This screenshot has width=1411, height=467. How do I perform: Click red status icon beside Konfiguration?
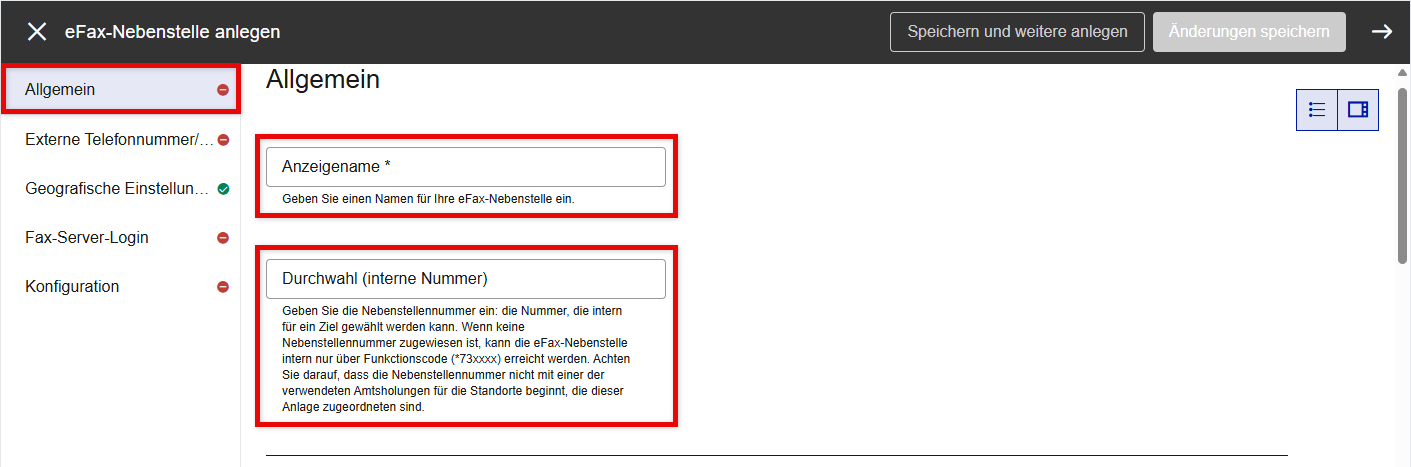pyautogui.click(x=223, y=287)
